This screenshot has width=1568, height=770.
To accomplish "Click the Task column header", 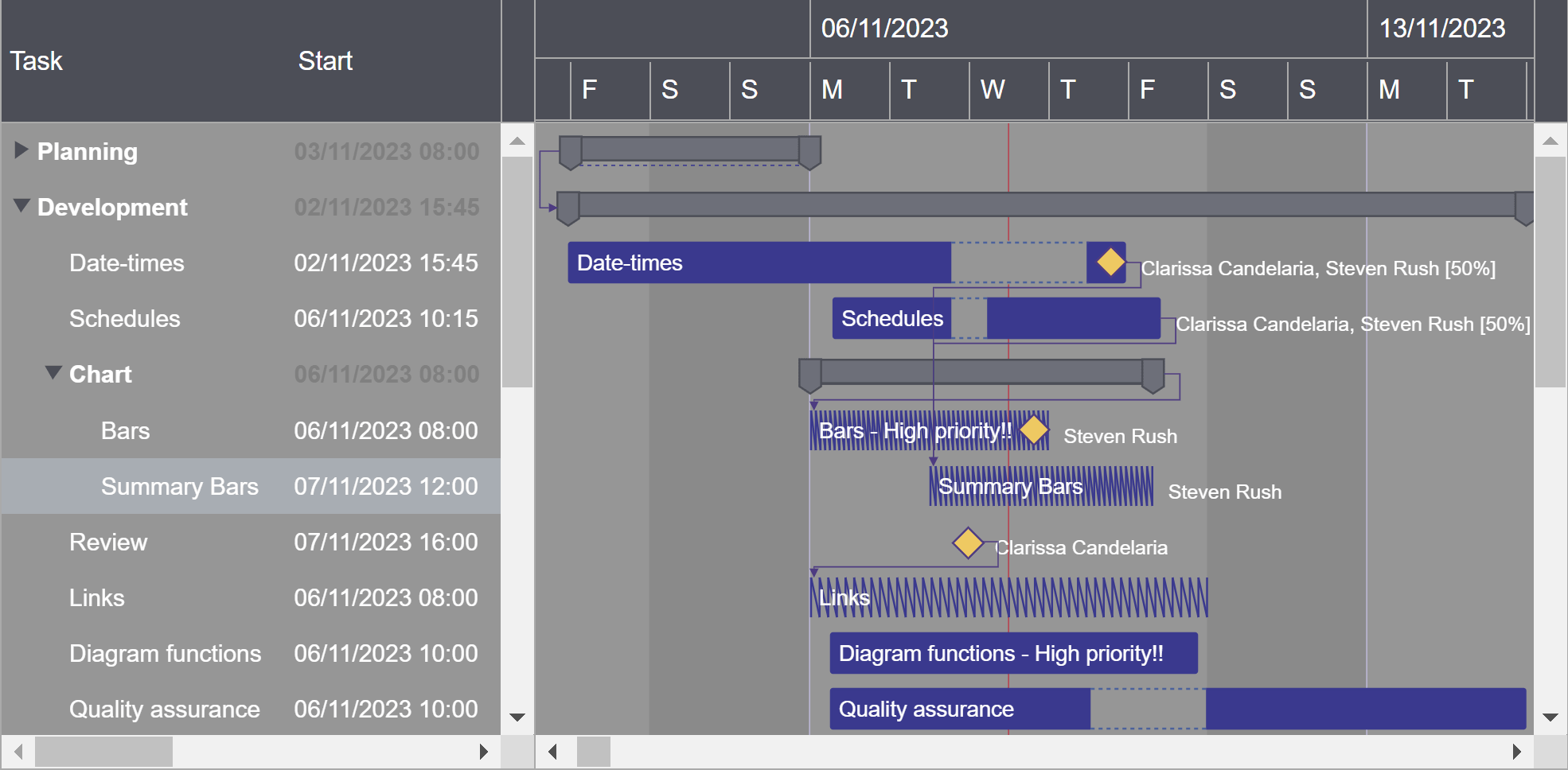I will (x=37, y=60).
